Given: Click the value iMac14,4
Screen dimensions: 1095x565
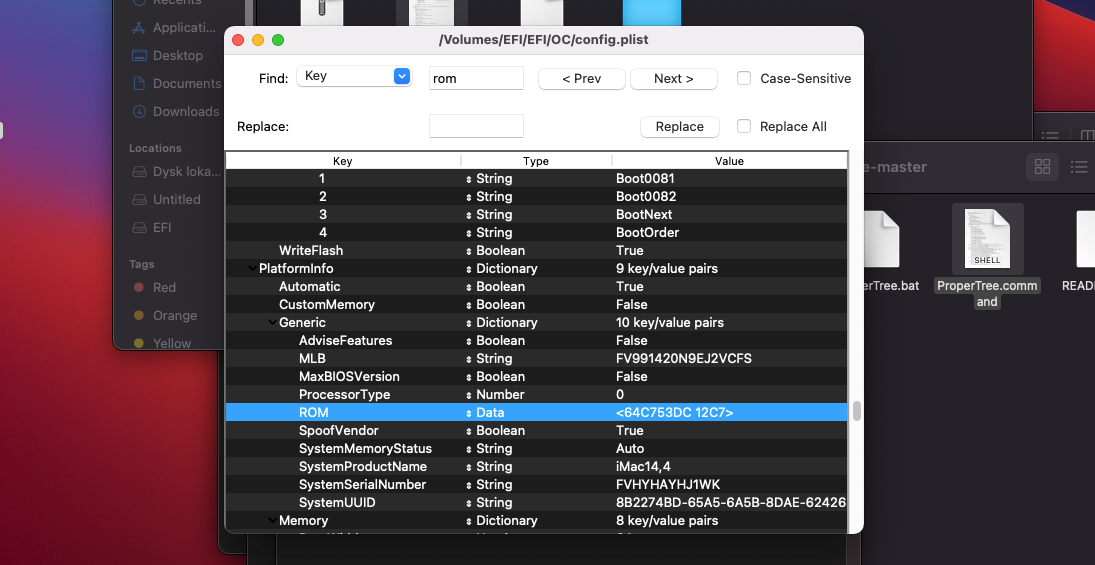Looking at the screenshot, I should tap(643, 467).
